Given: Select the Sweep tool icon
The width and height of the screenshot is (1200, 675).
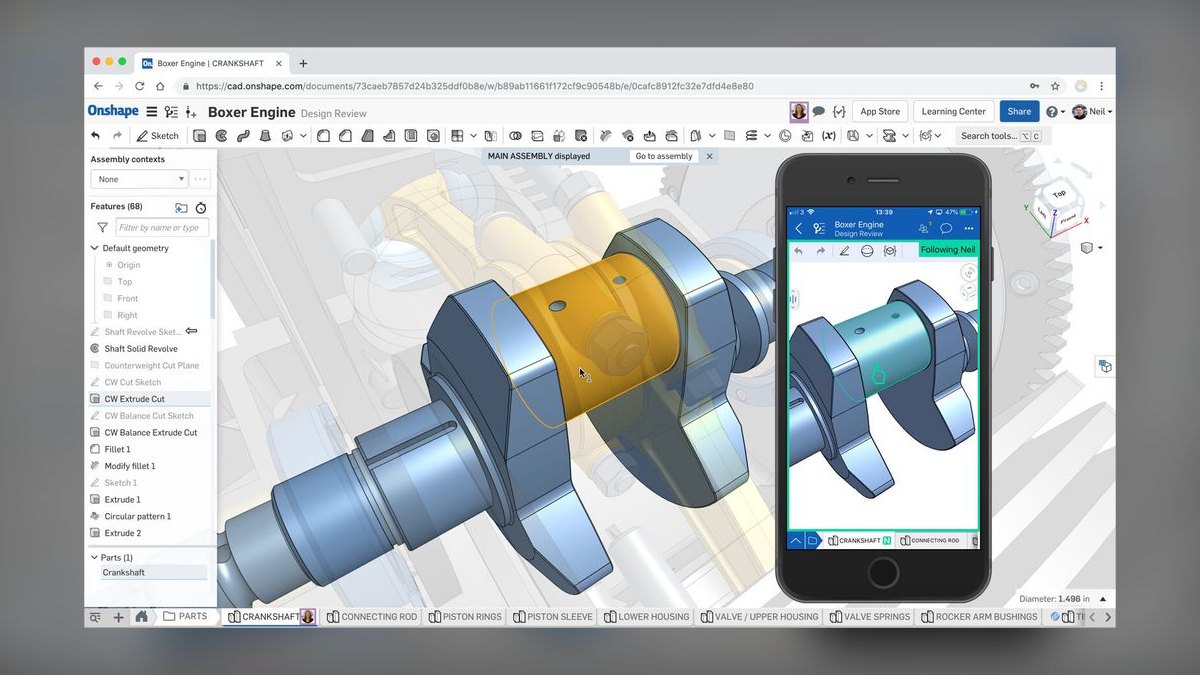Looking at the screenshot, I should [243, 136].
